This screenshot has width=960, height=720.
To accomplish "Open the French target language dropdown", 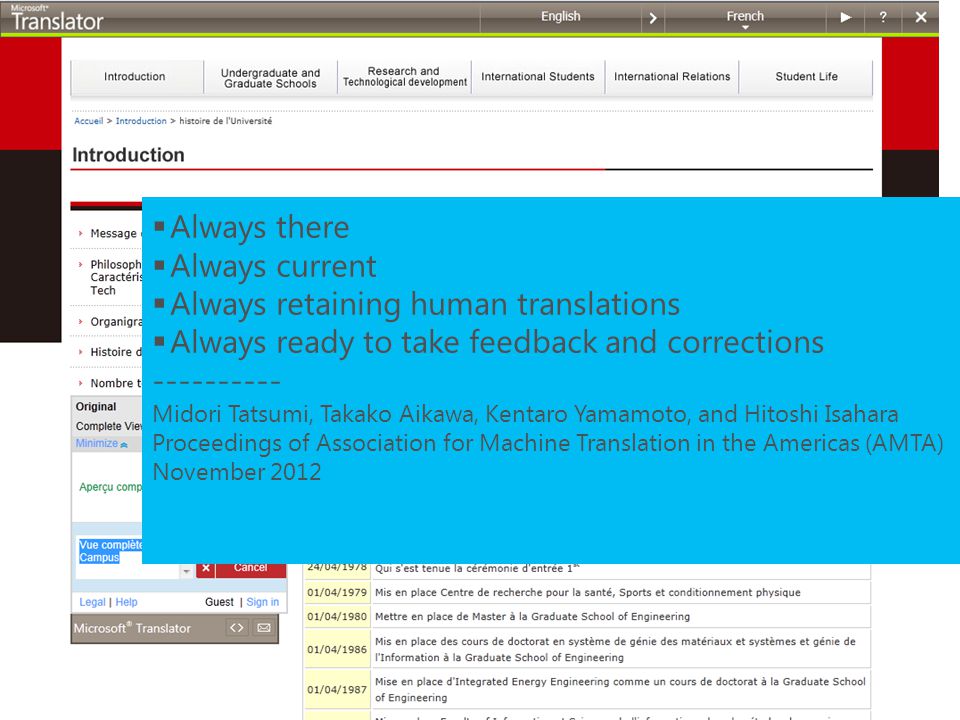I will (x=745, y=18).
